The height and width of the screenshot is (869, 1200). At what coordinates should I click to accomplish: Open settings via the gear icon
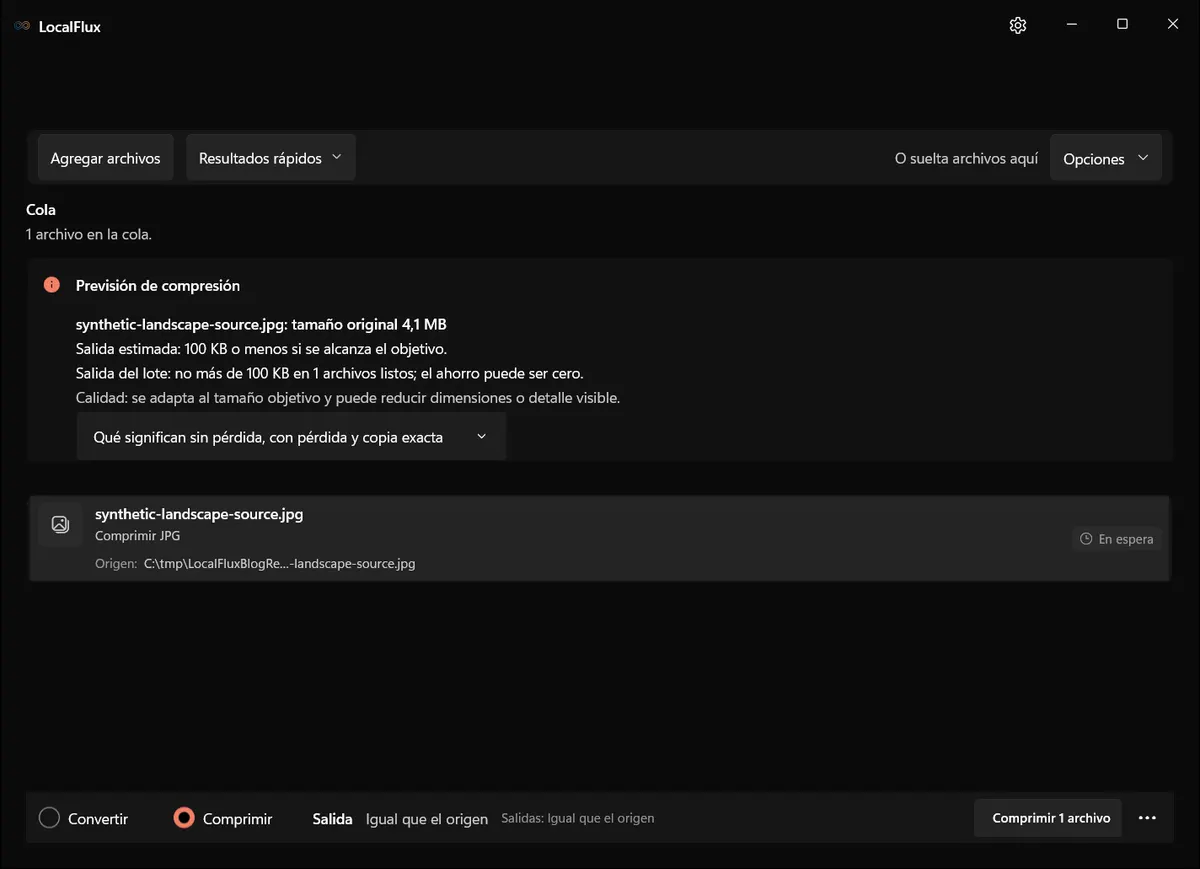[1018, 26]
